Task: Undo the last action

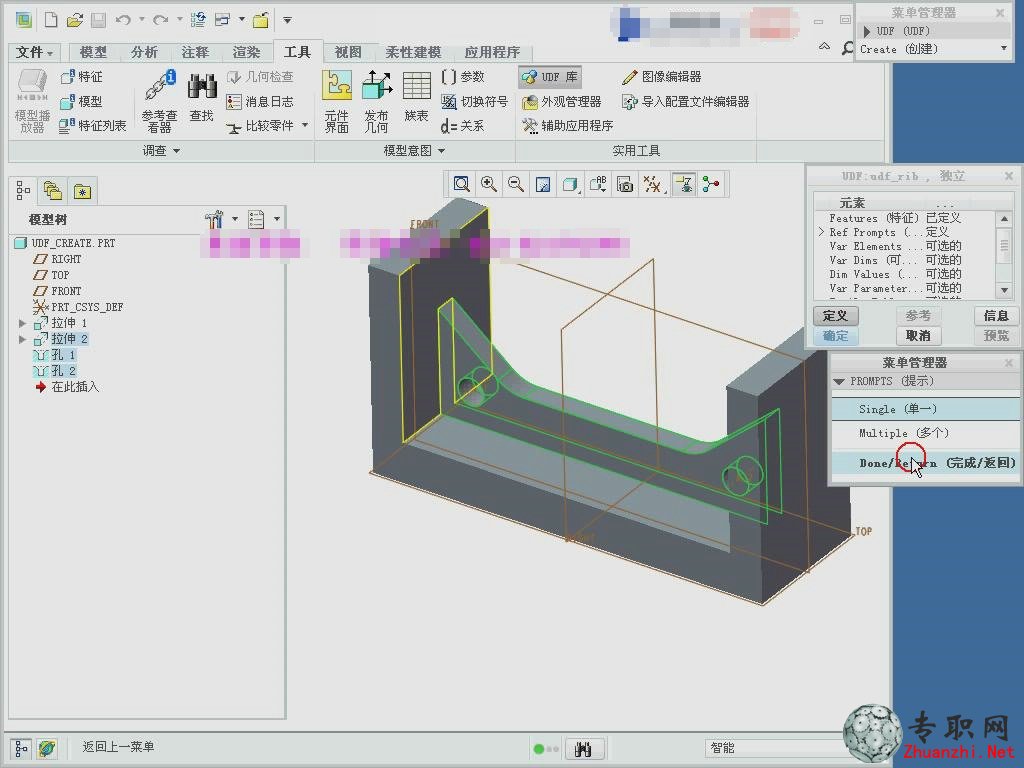Action: (x=123, y=20)
